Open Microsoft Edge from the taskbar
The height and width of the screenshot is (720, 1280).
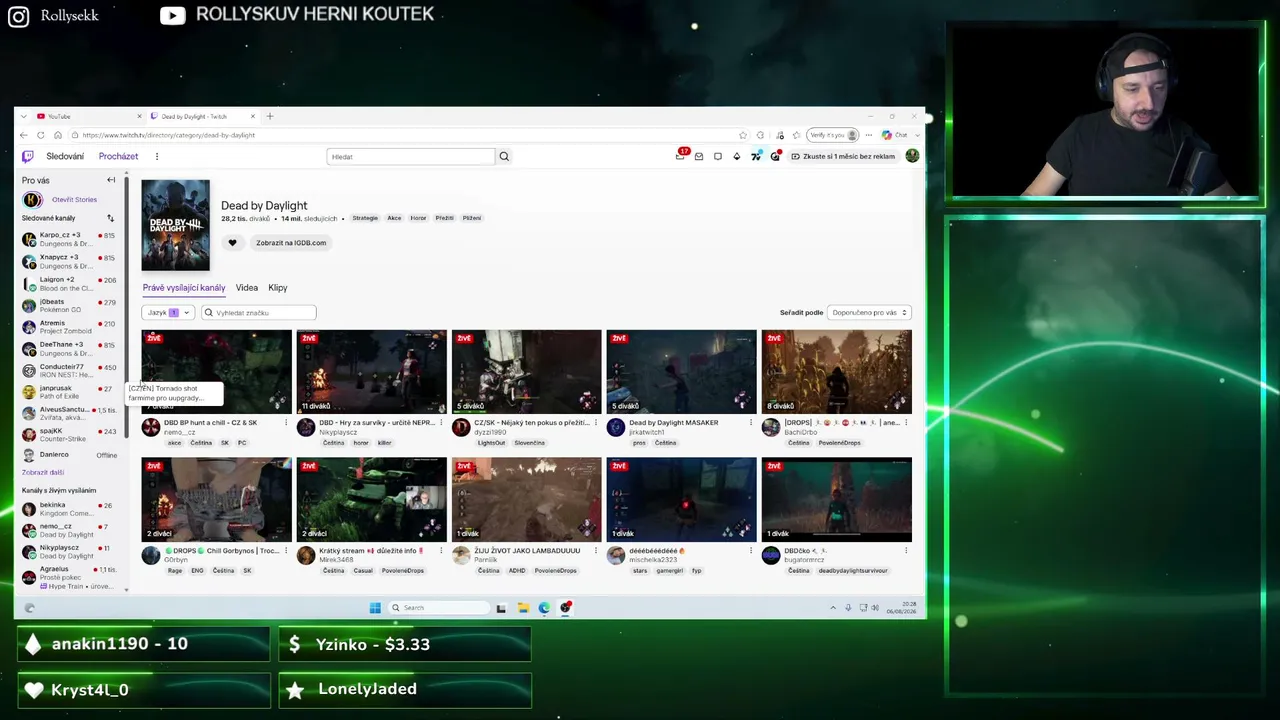click(x=544, y=607)
